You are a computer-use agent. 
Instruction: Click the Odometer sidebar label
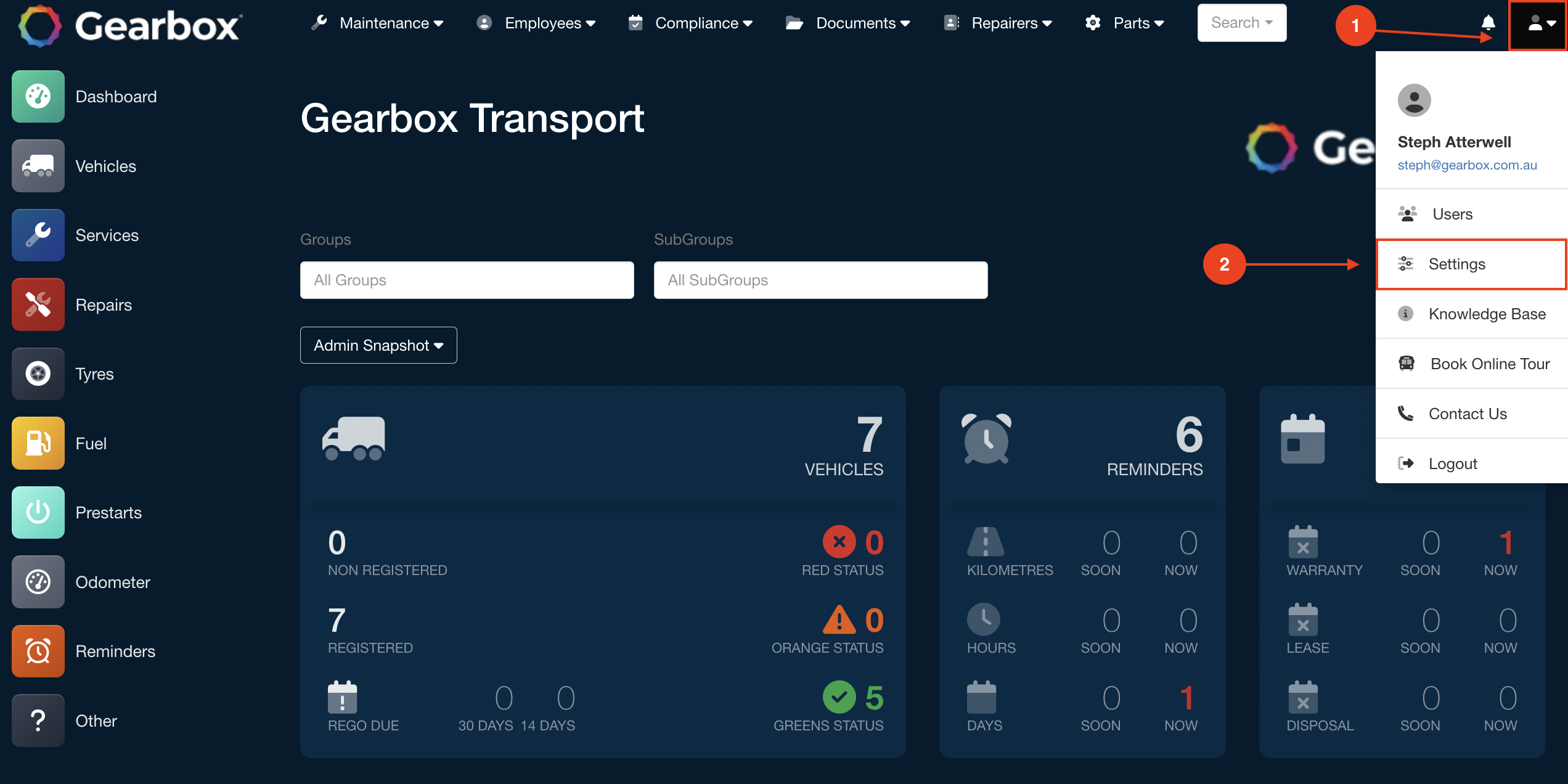[x=113, y=582]
